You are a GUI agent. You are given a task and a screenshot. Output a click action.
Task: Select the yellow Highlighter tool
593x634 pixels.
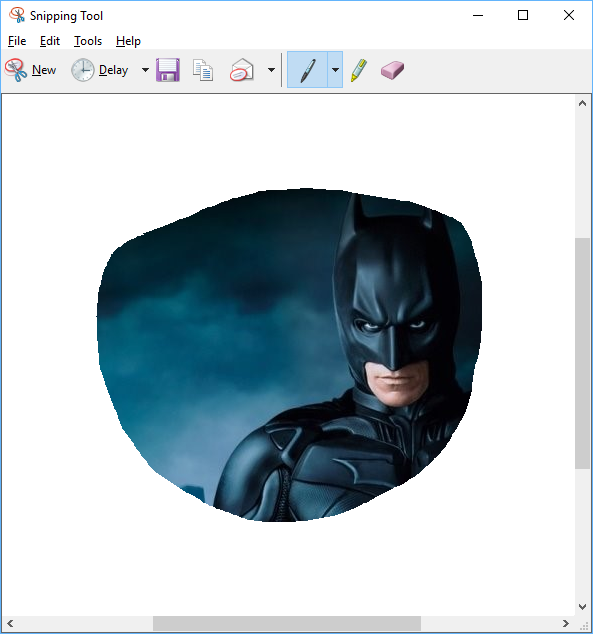(359, 70)
